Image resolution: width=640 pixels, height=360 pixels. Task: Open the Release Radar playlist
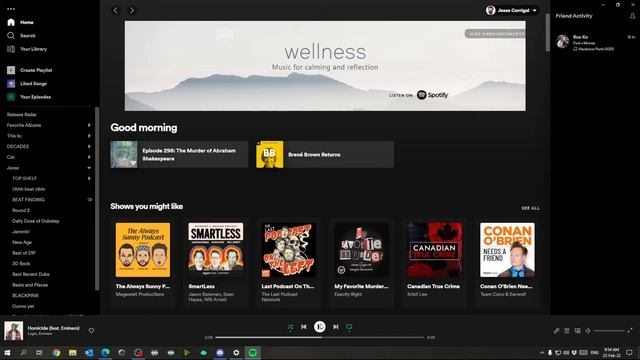pyautogui.click(x=22, y=115)
